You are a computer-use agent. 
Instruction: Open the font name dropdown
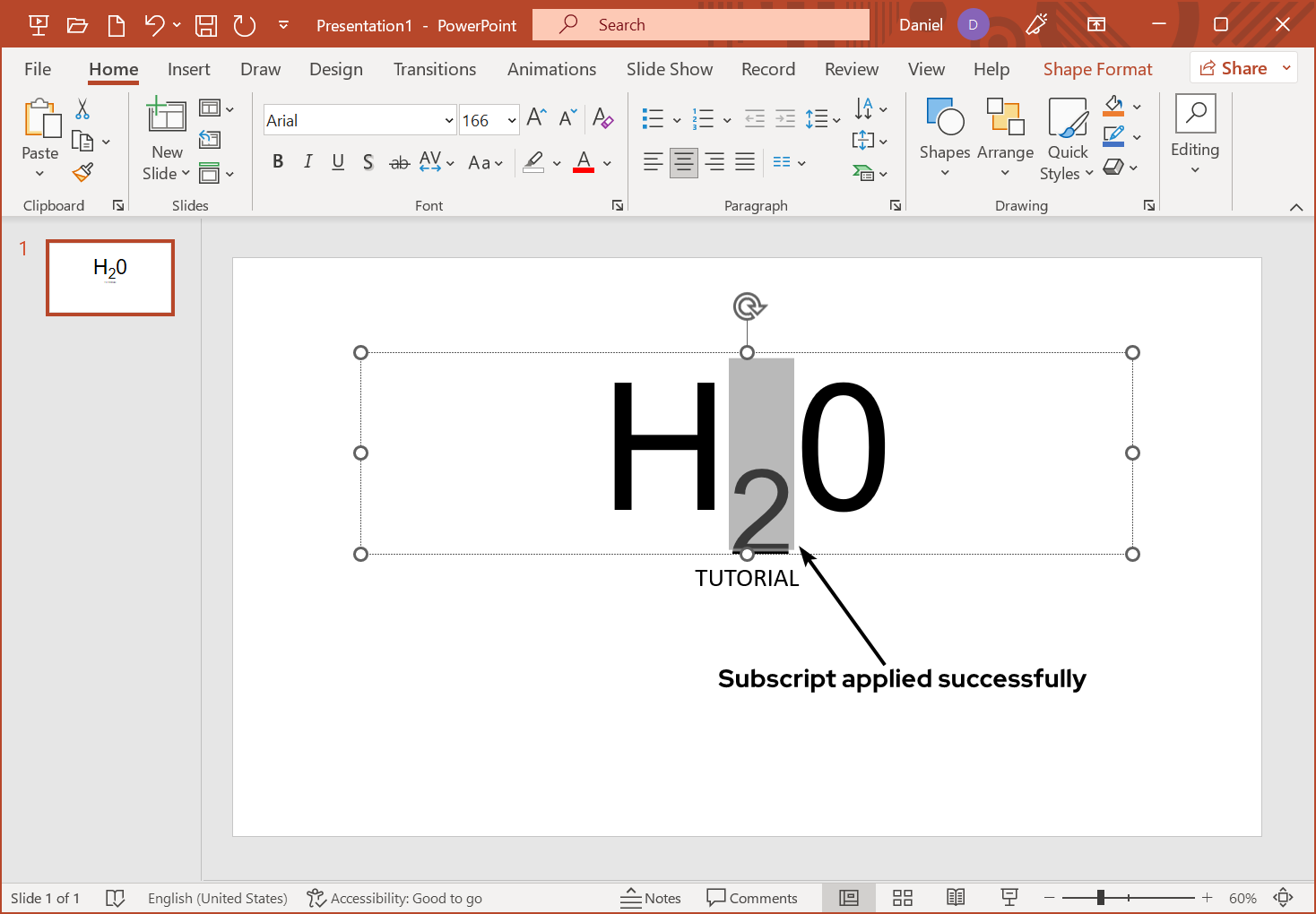point(449,120)
